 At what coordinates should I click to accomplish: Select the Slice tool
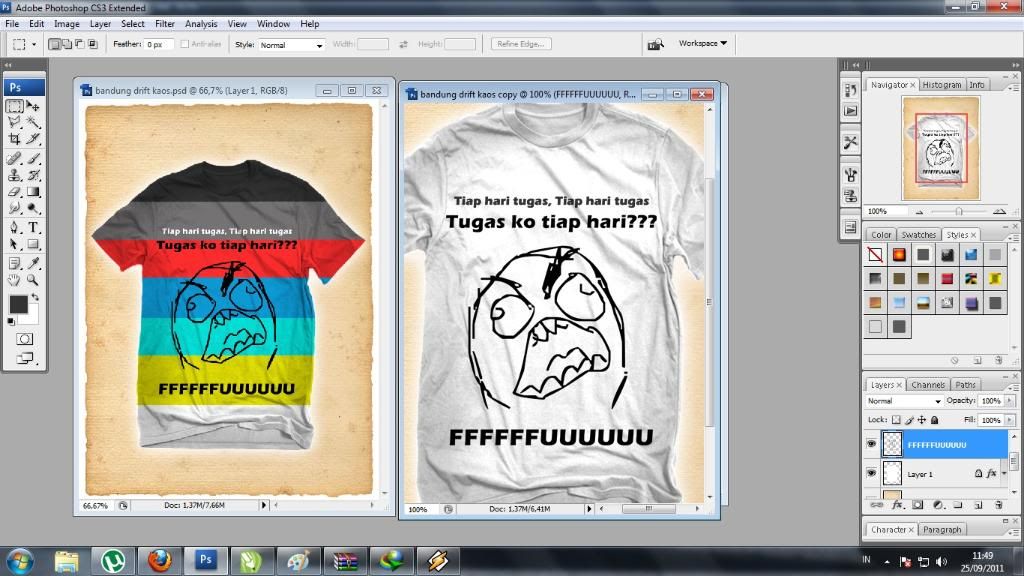(33, 138)
